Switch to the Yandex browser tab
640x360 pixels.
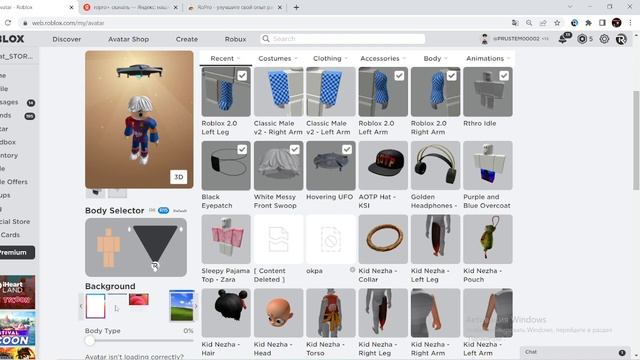[130, 7]
